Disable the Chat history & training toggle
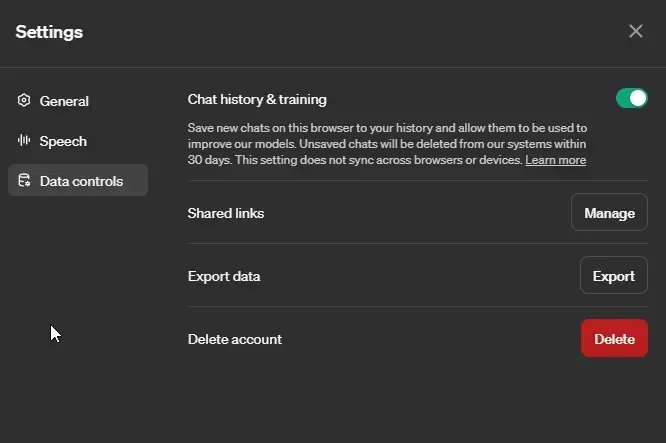This screenshot has width=666, height=443. pyautogui.click(x=631, y=98)
